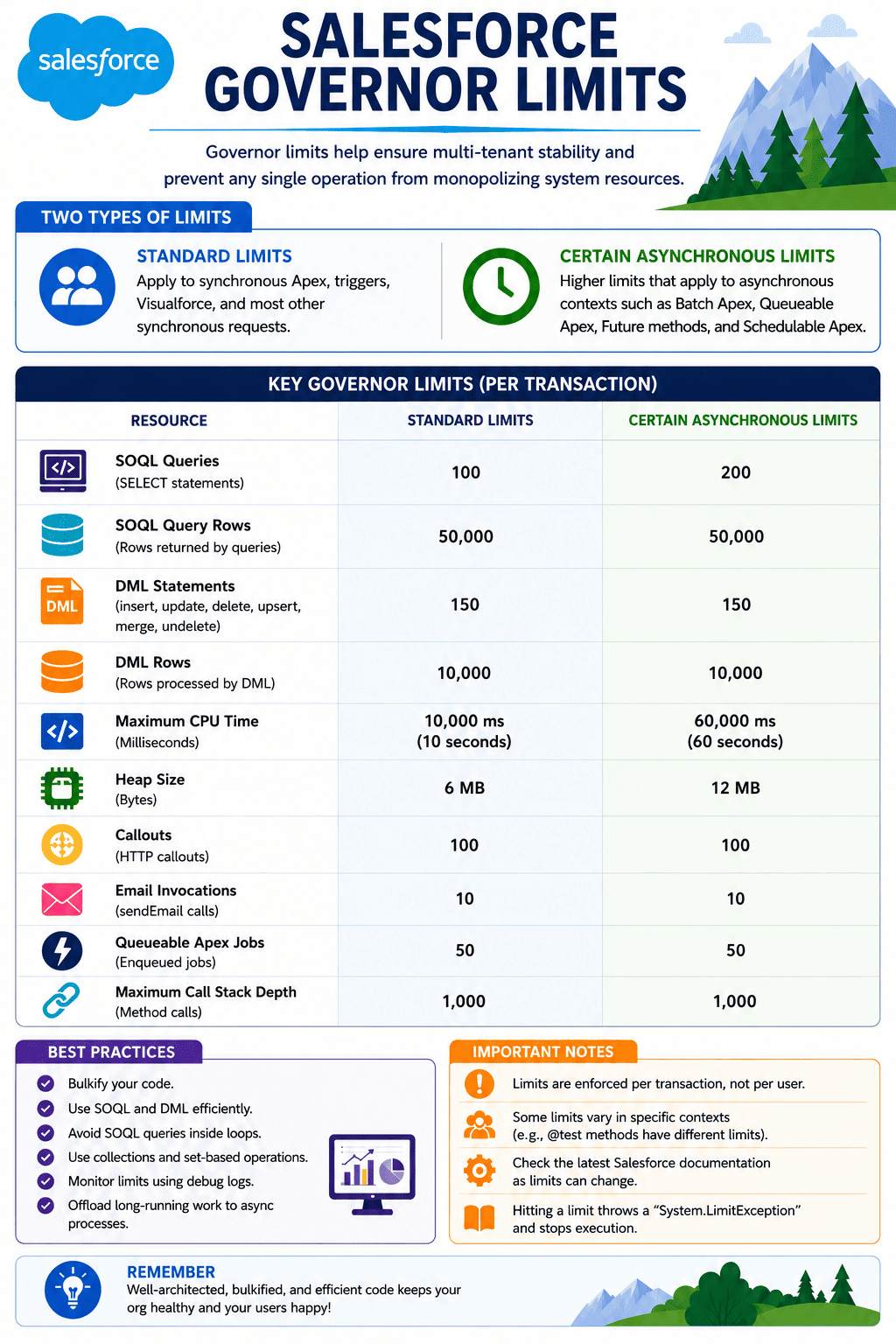896x1344 pixels.
Task: Click the Call Stack Depth chain-link icon
Action: click(61, 1000)
